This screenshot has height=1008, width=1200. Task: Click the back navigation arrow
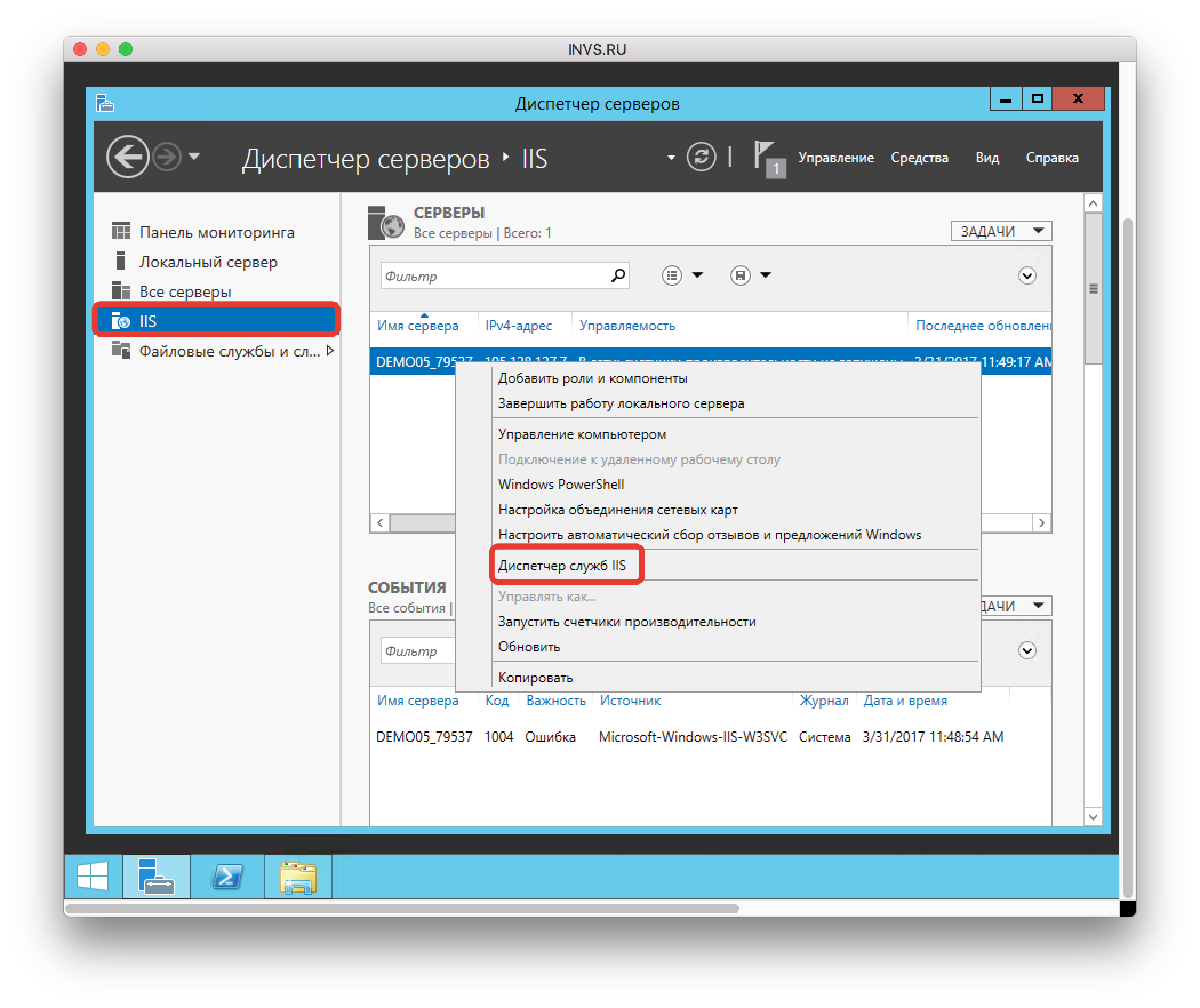[128, 157]
